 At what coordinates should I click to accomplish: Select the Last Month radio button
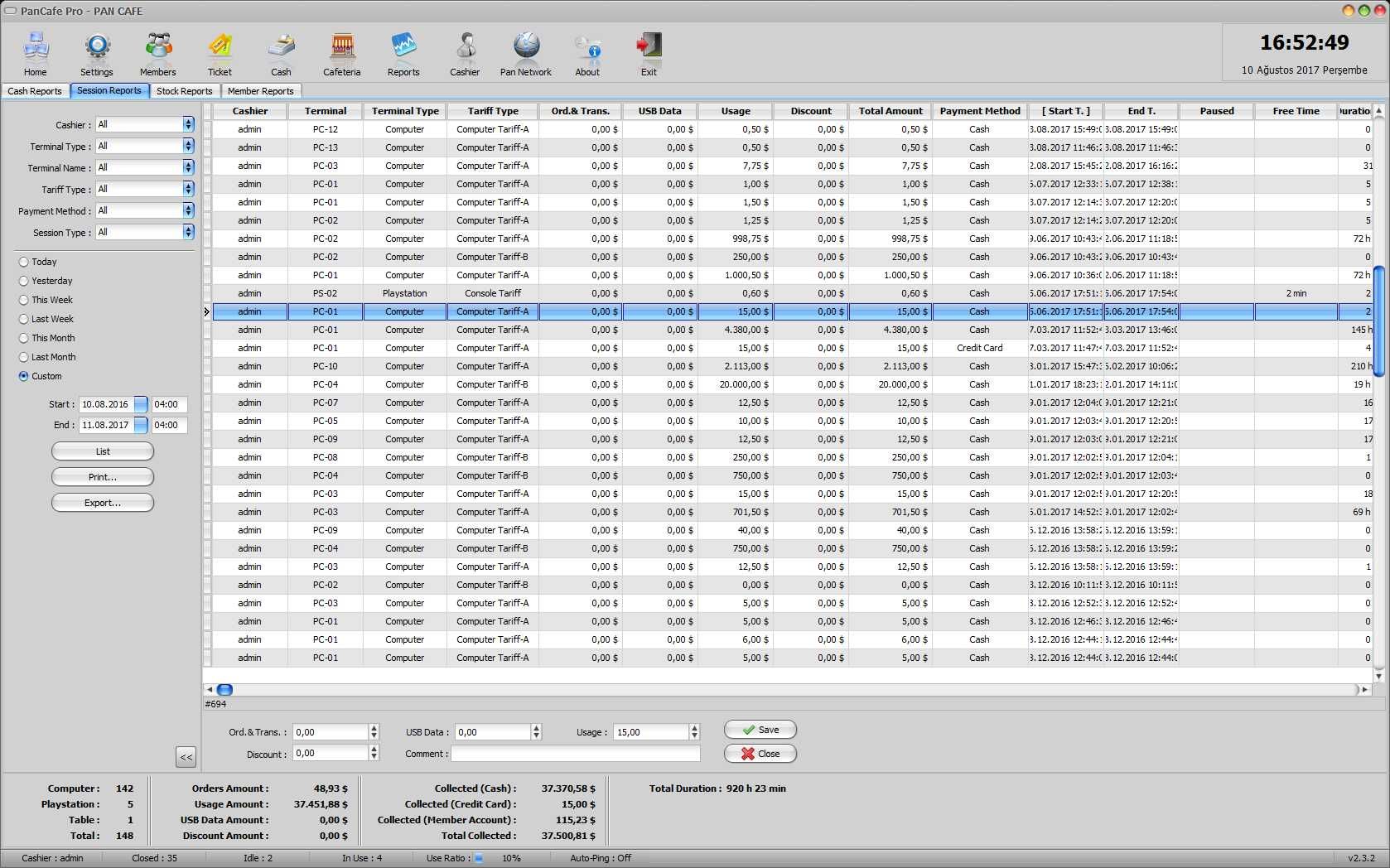24,357
